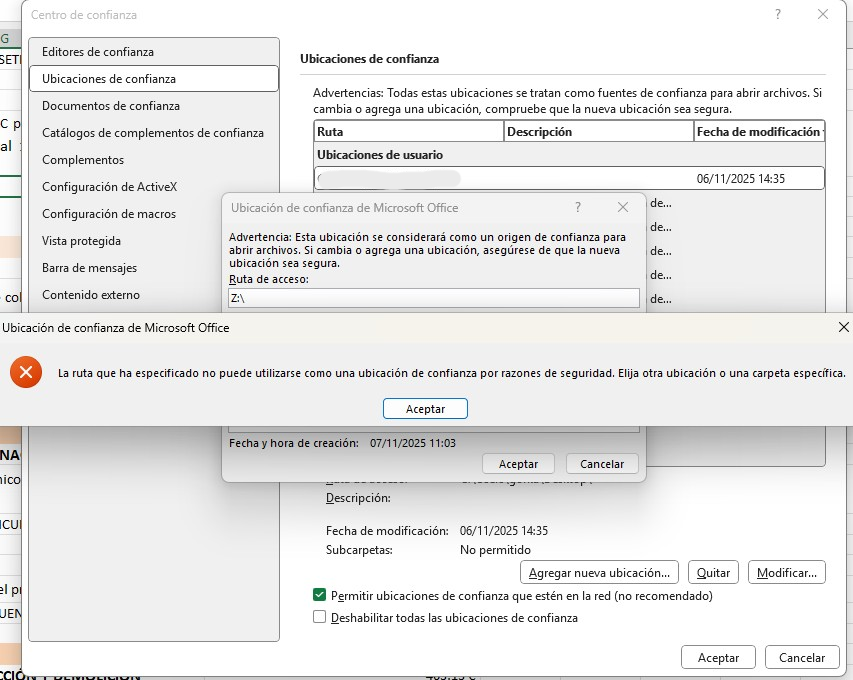The height and width of the screenshot is (680, 853).
Task: Click Agregar nueva ubicación button
Action: pos(599,572)
